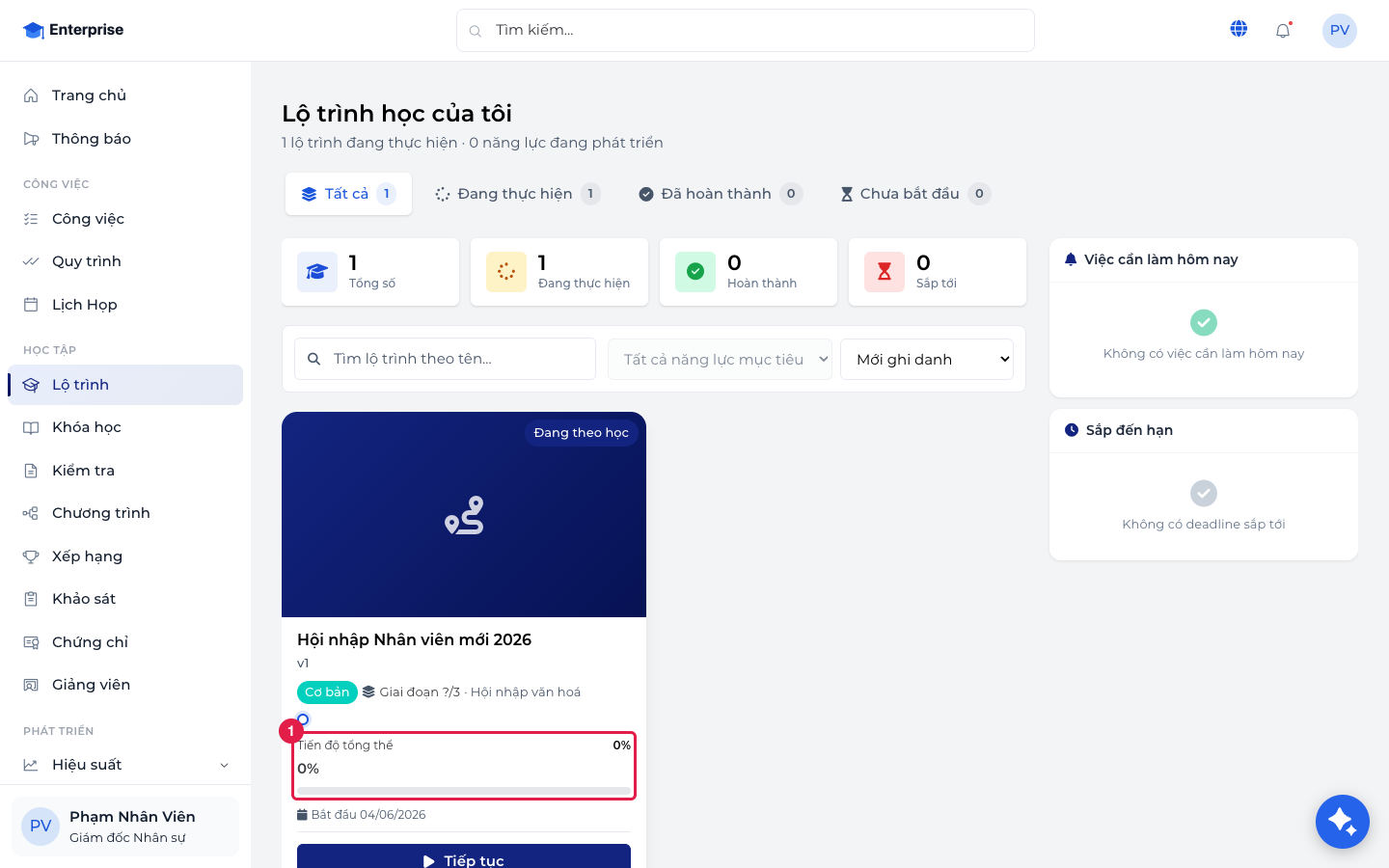
Task: Click Bắt đầu 04/06/2026 date text
Action: 368,815
